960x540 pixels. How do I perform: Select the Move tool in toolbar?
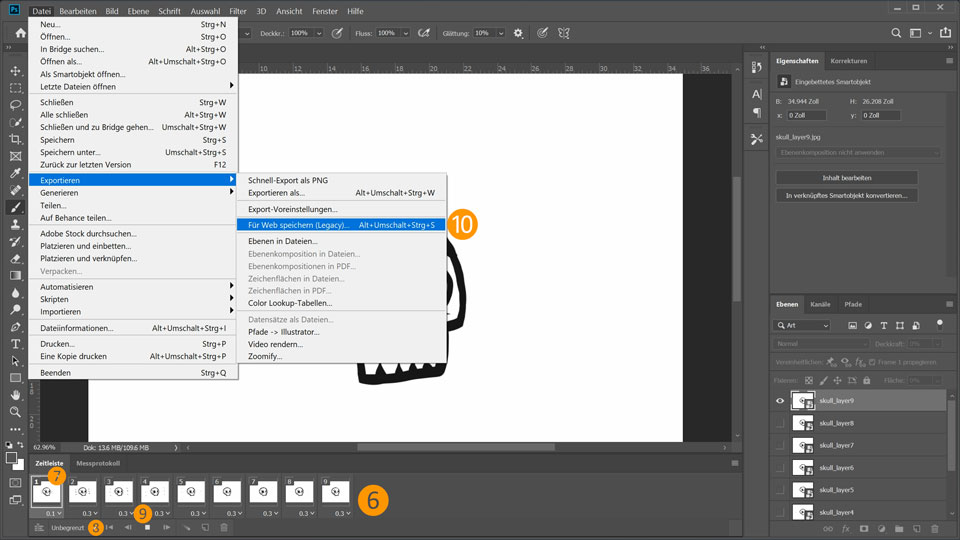click(16, 71)
